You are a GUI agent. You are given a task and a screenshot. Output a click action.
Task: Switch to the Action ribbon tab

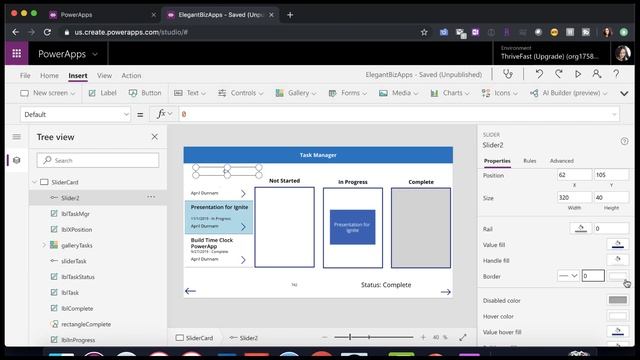[x=131, y=76]
